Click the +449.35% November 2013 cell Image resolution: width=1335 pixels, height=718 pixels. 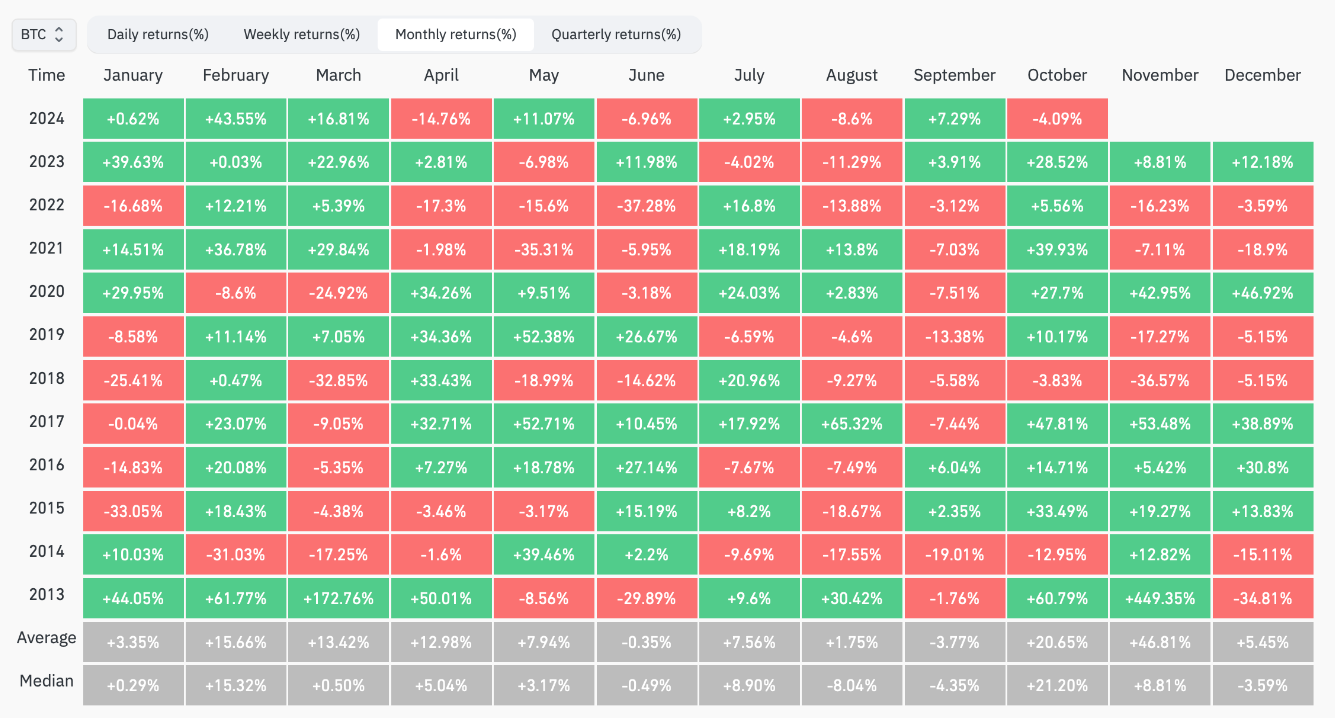tap(1160, 598)
